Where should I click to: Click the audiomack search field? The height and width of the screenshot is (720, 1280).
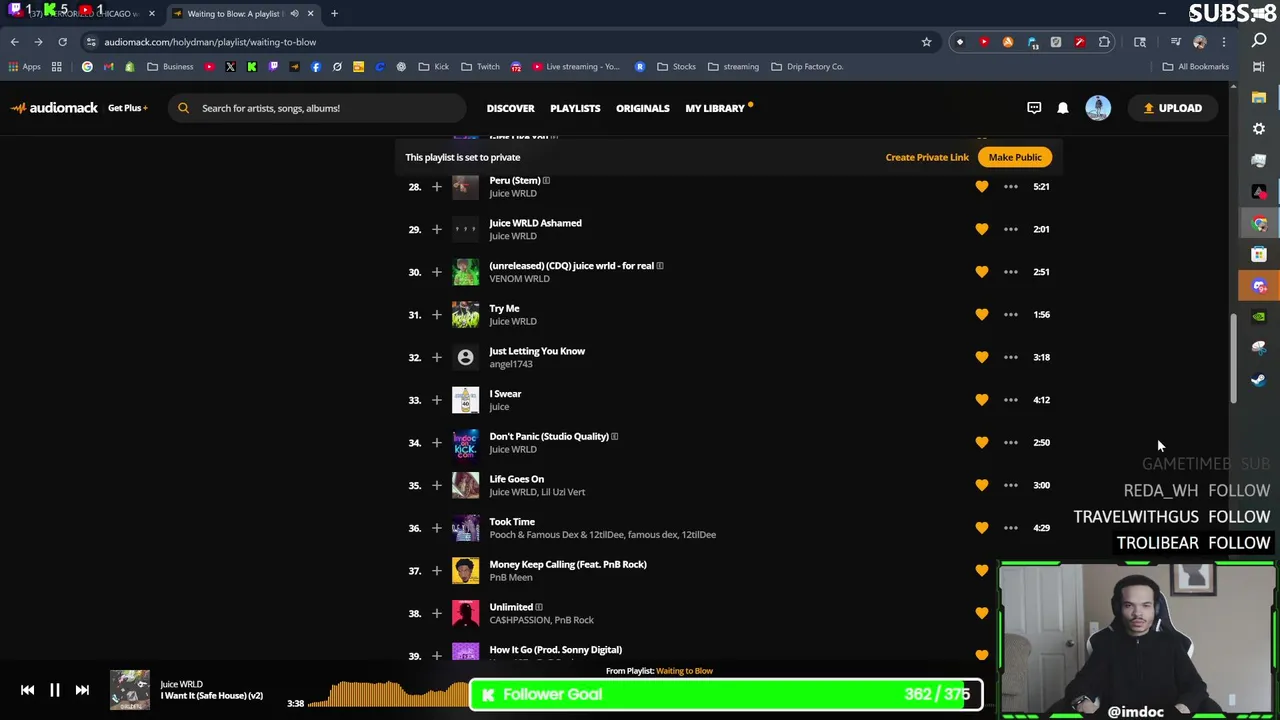(x=316, y=108)
